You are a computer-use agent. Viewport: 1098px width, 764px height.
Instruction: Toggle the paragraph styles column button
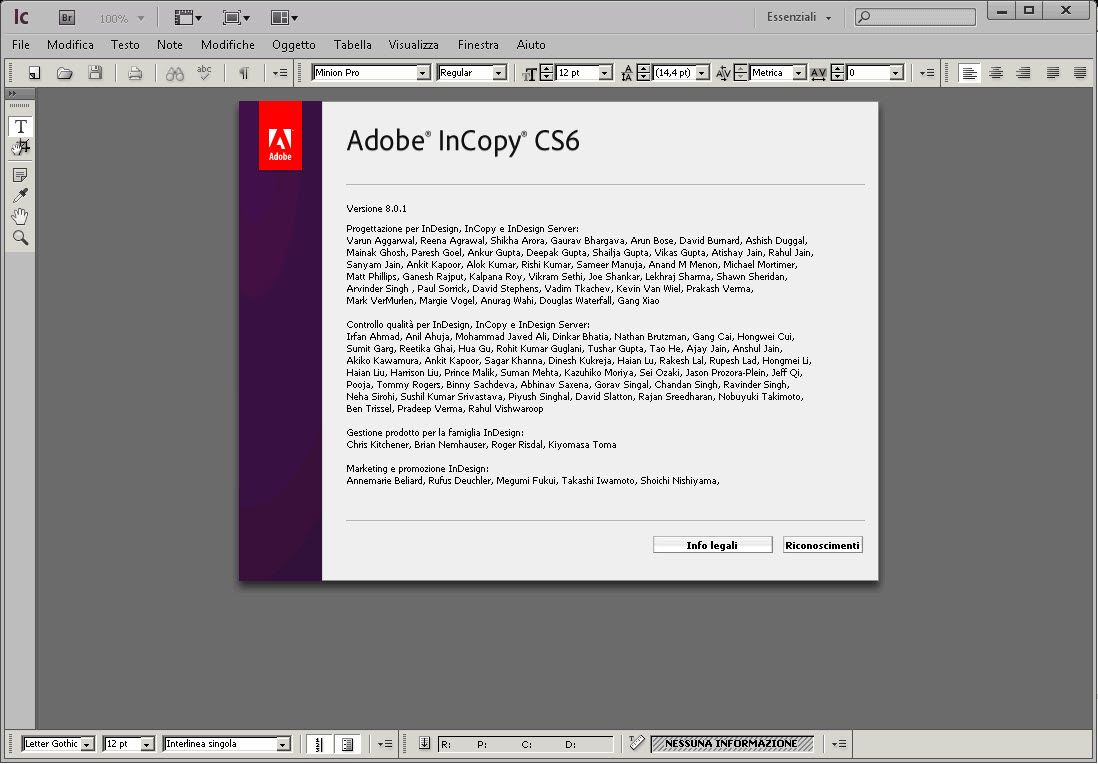point(347,744)
